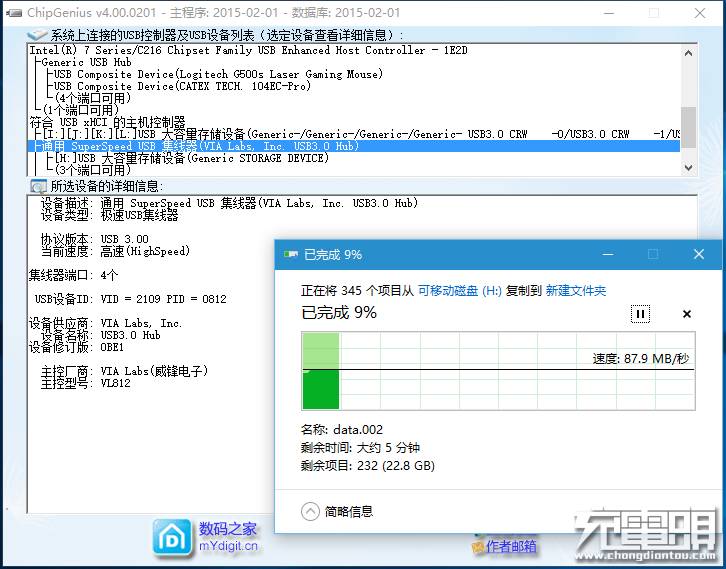This screenshot has height=569, width=726.
Task: Click the file name data.002 text
Action: (358, 430)
